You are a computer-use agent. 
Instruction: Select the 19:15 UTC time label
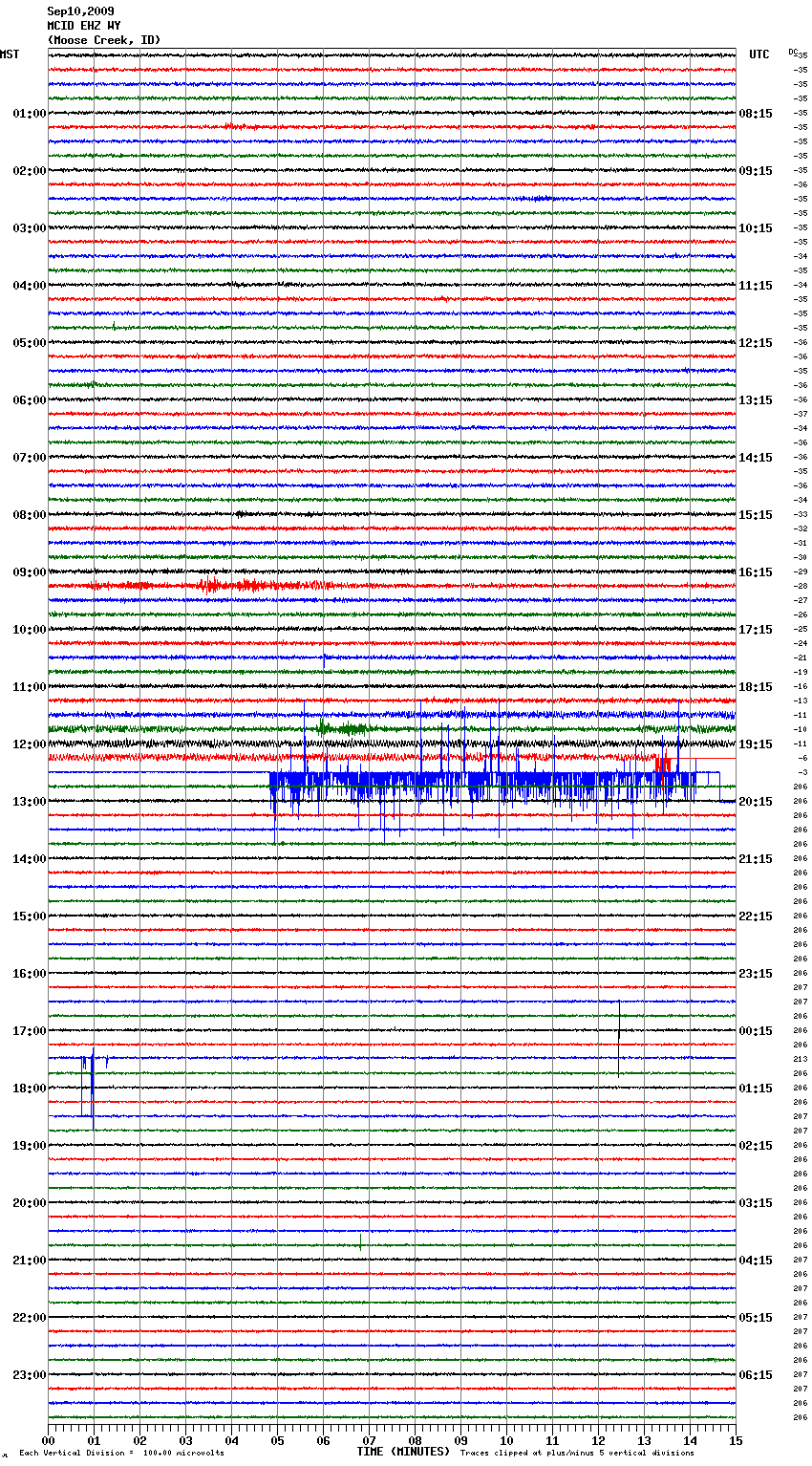756,744
